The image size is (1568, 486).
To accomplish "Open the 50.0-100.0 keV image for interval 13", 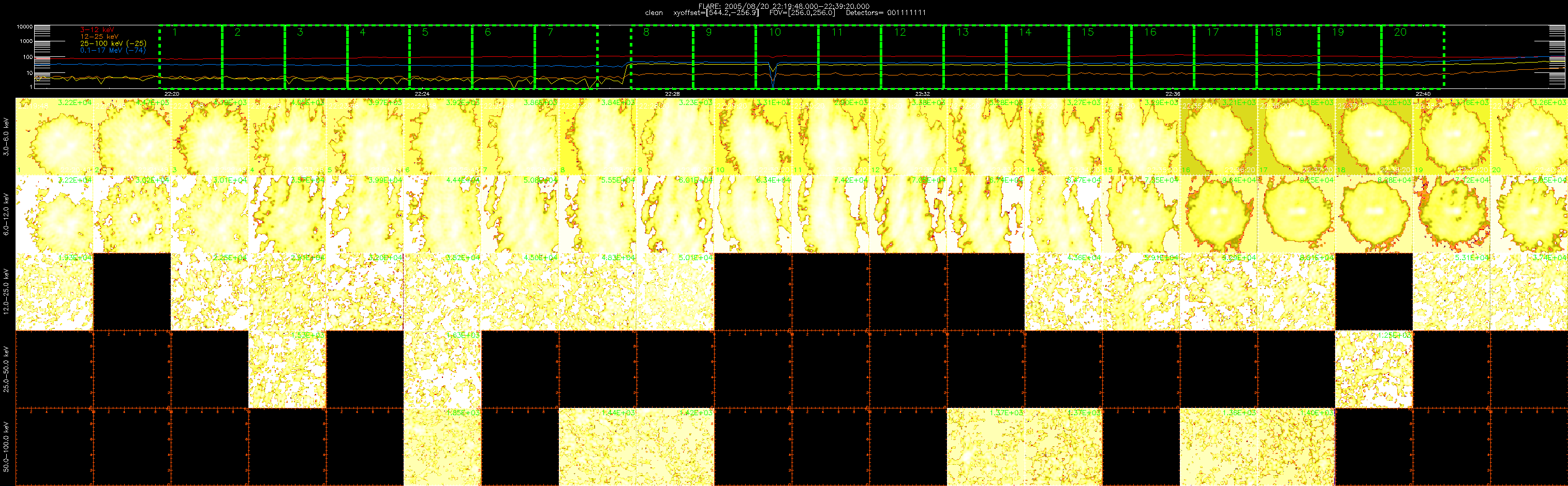I will click(986, 447).
